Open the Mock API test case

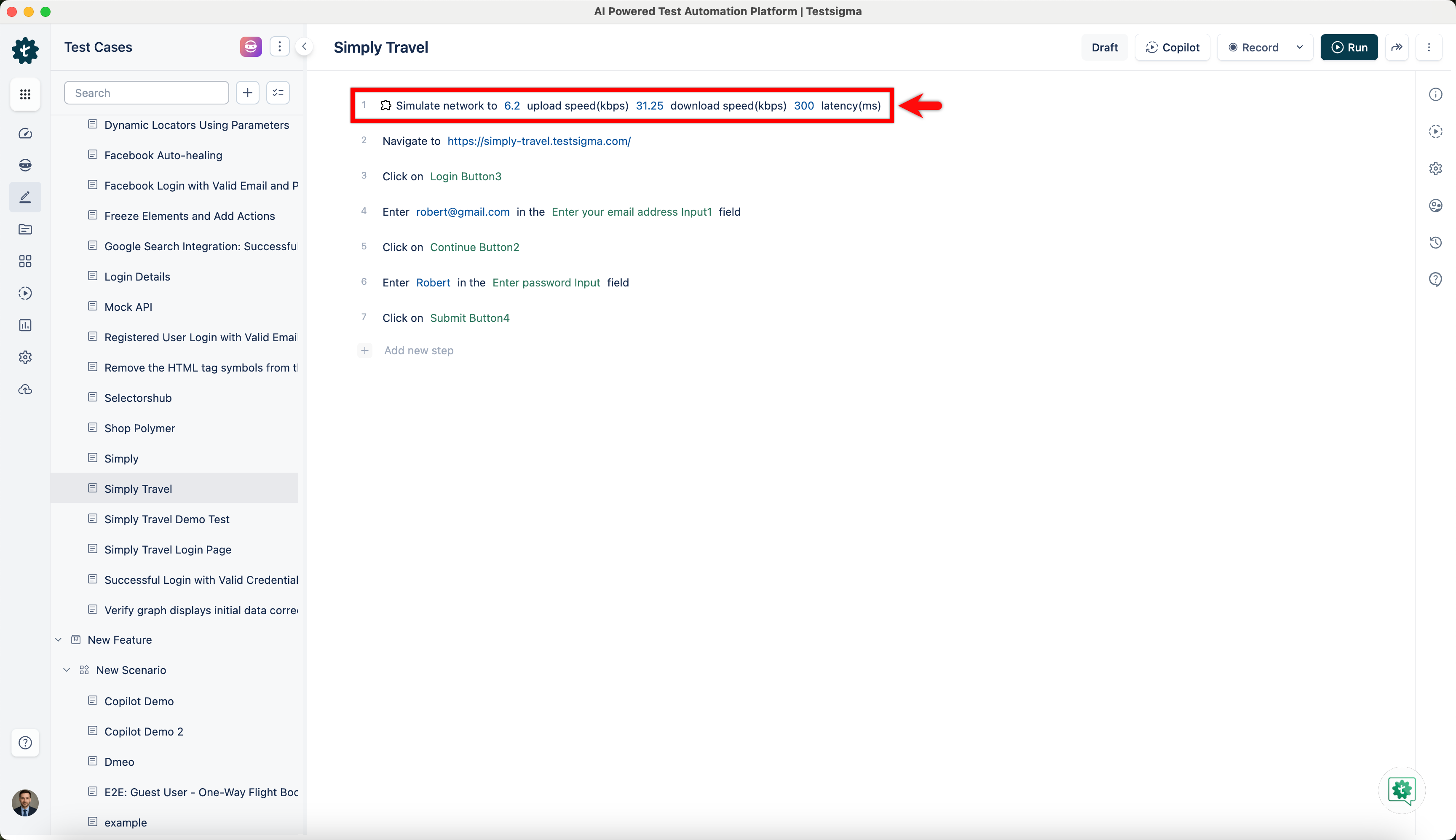tap(128, 307)
